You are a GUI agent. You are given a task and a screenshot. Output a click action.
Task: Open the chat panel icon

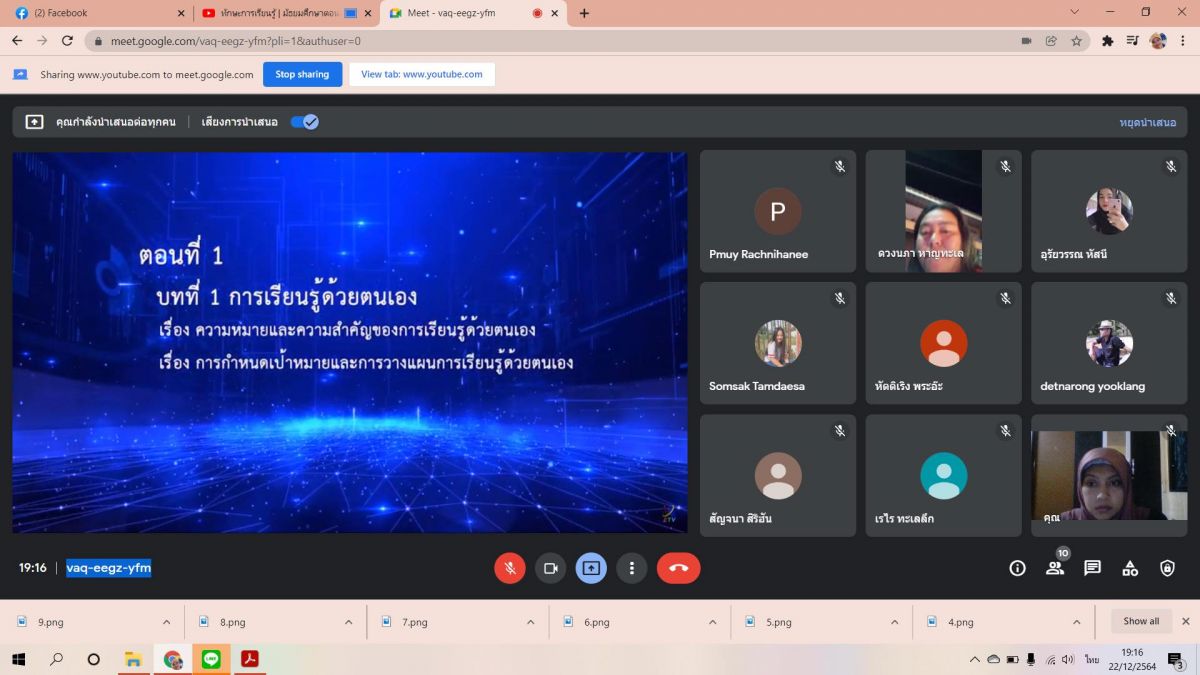click(x=1092, y=568)
